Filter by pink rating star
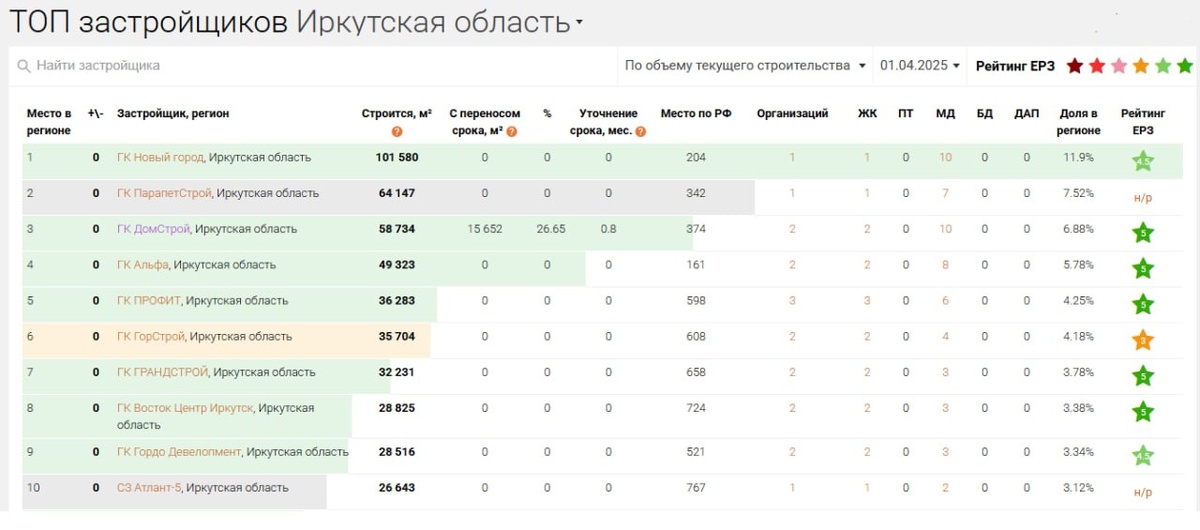Viewport: 1200px width, 530px height. pyautogui.click(x=1119, y=66)
